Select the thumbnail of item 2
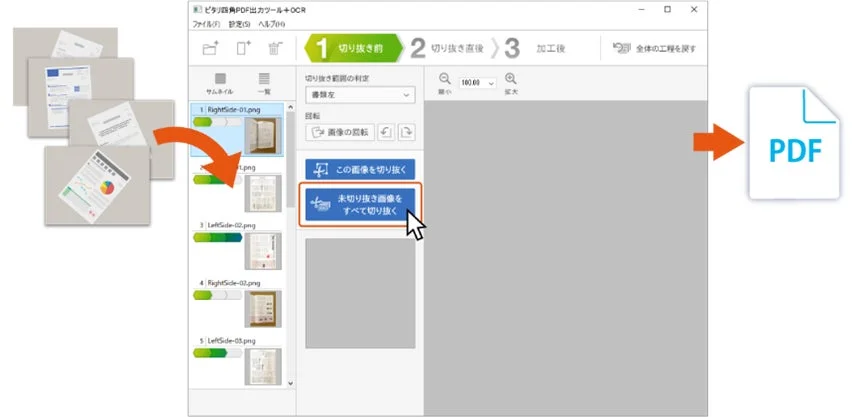The image size is (857, 417). pos(263,193)
